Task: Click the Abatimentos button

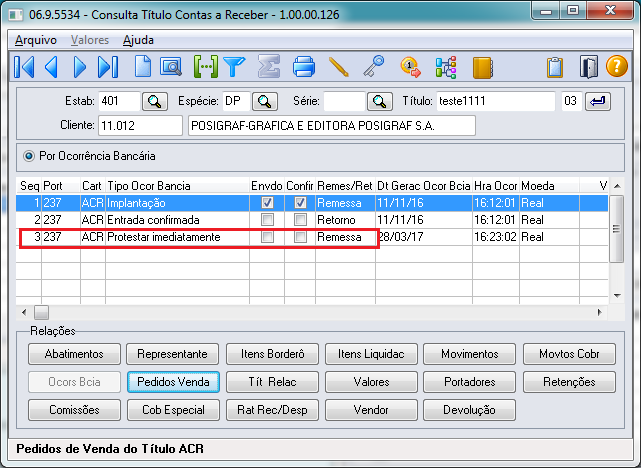Action: [x=74, y=354]
